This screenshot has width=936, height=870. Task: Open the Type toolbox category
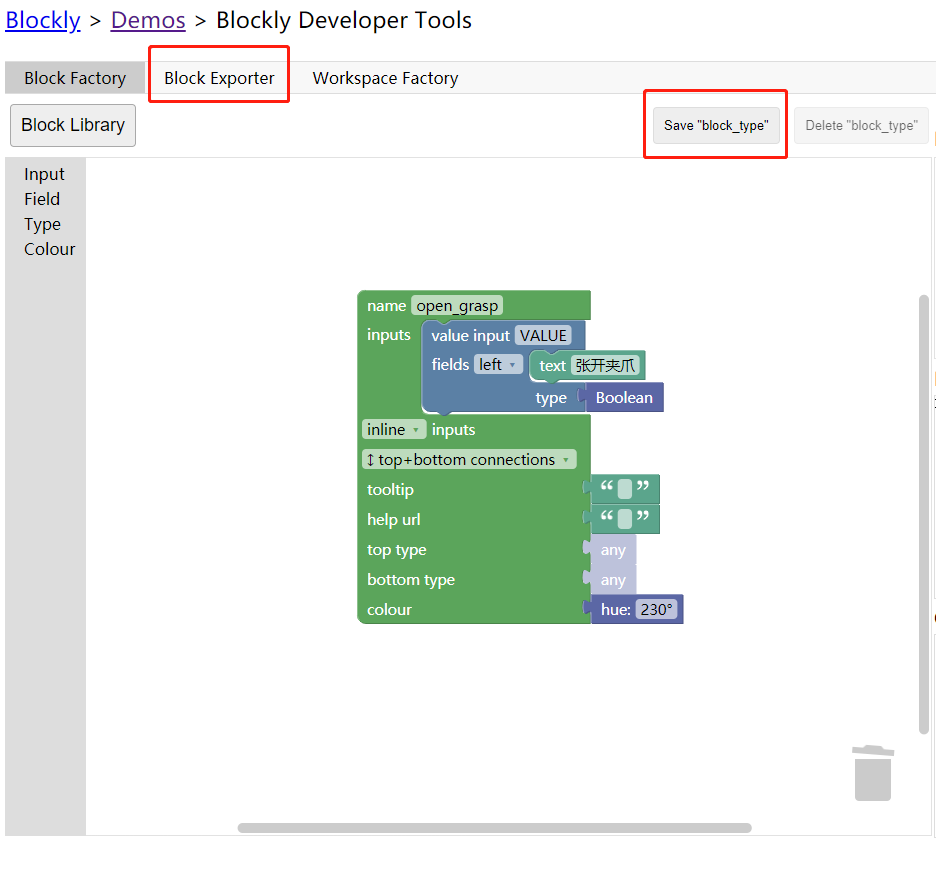pyautogui.click(x=42, y=224)
